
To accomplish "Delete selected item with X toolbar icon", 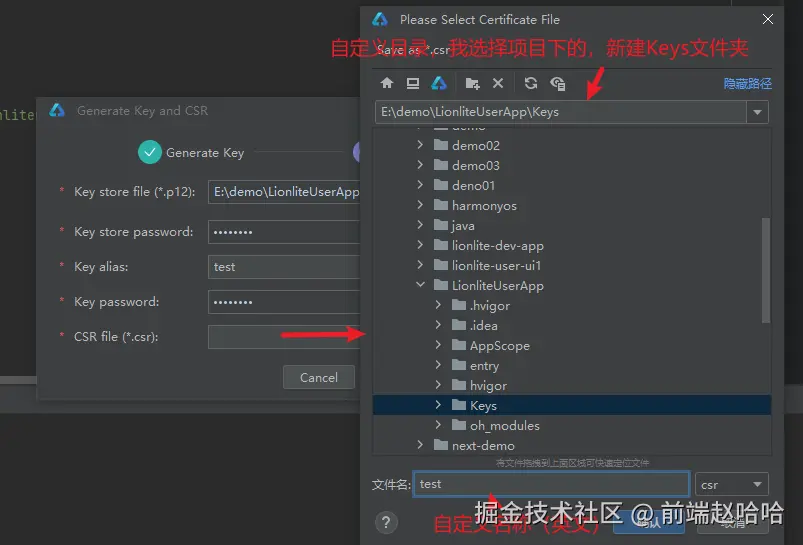I will [498, 83].
